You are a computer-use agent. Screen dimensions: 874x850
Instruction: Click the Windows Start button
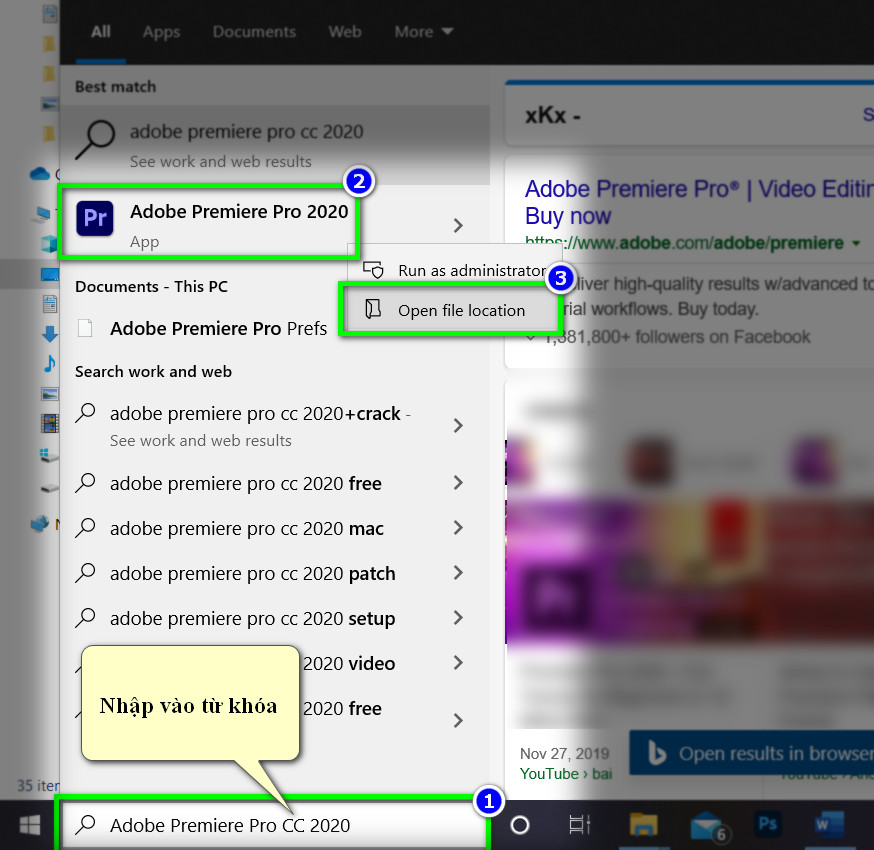coord(30,825)
